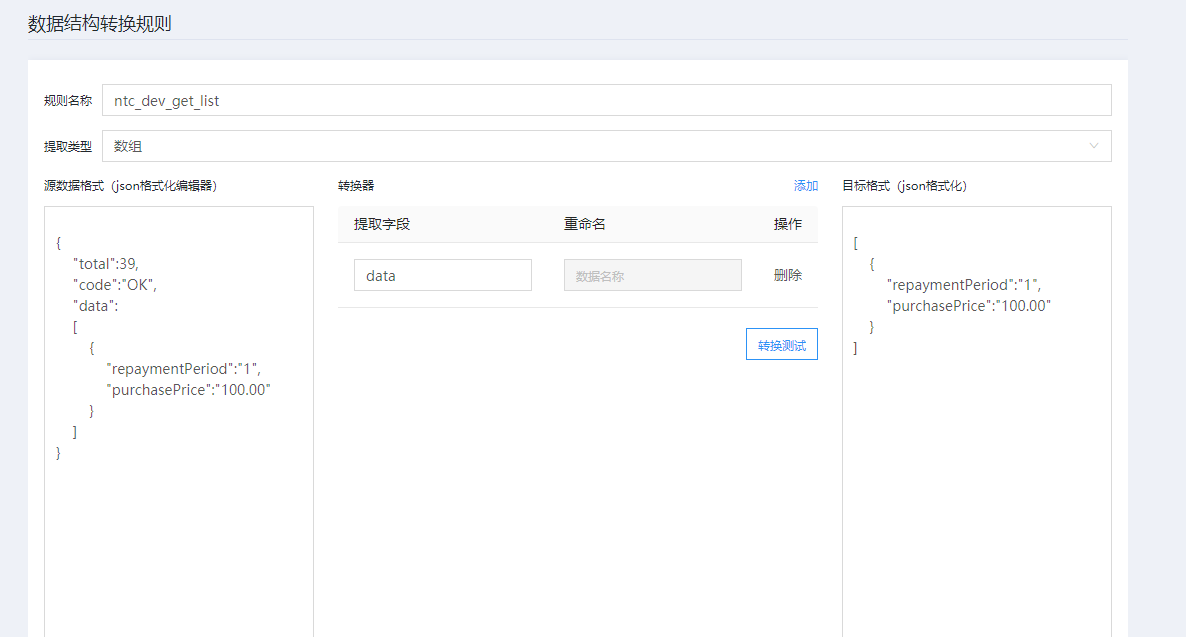Open the 提取类型 select showing 数组
The height and width of the screenshot is (637, 1186).
coord(600,146)
